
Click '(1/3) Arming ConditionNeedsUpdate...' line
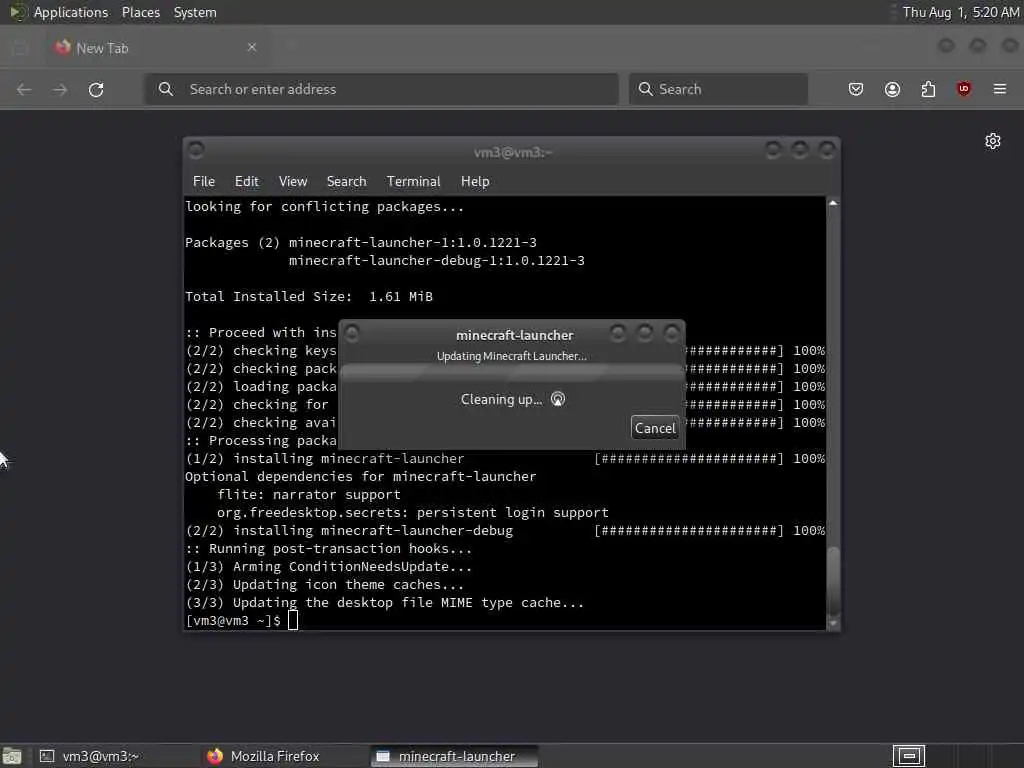328,567
